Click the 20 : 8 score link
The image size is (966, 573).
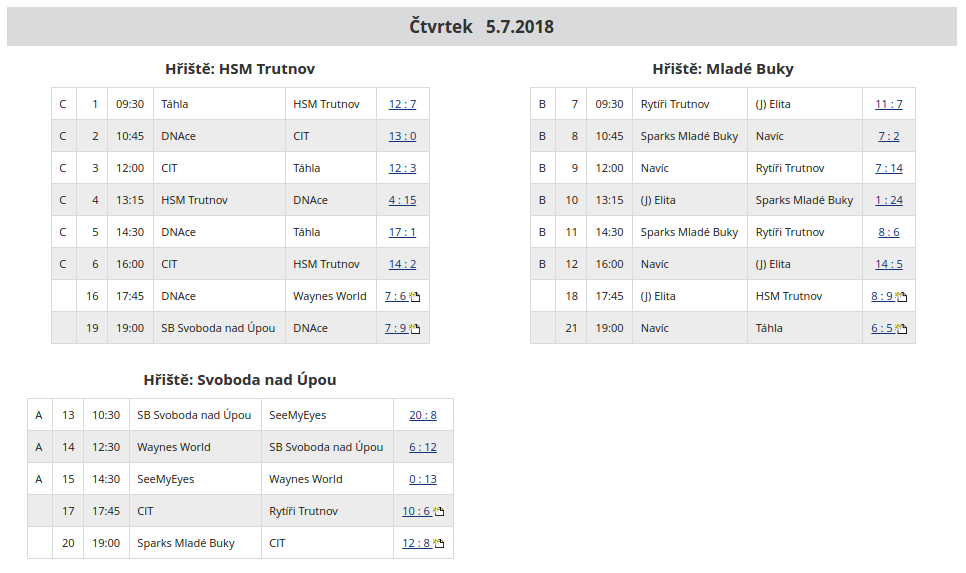click(422, 415)
